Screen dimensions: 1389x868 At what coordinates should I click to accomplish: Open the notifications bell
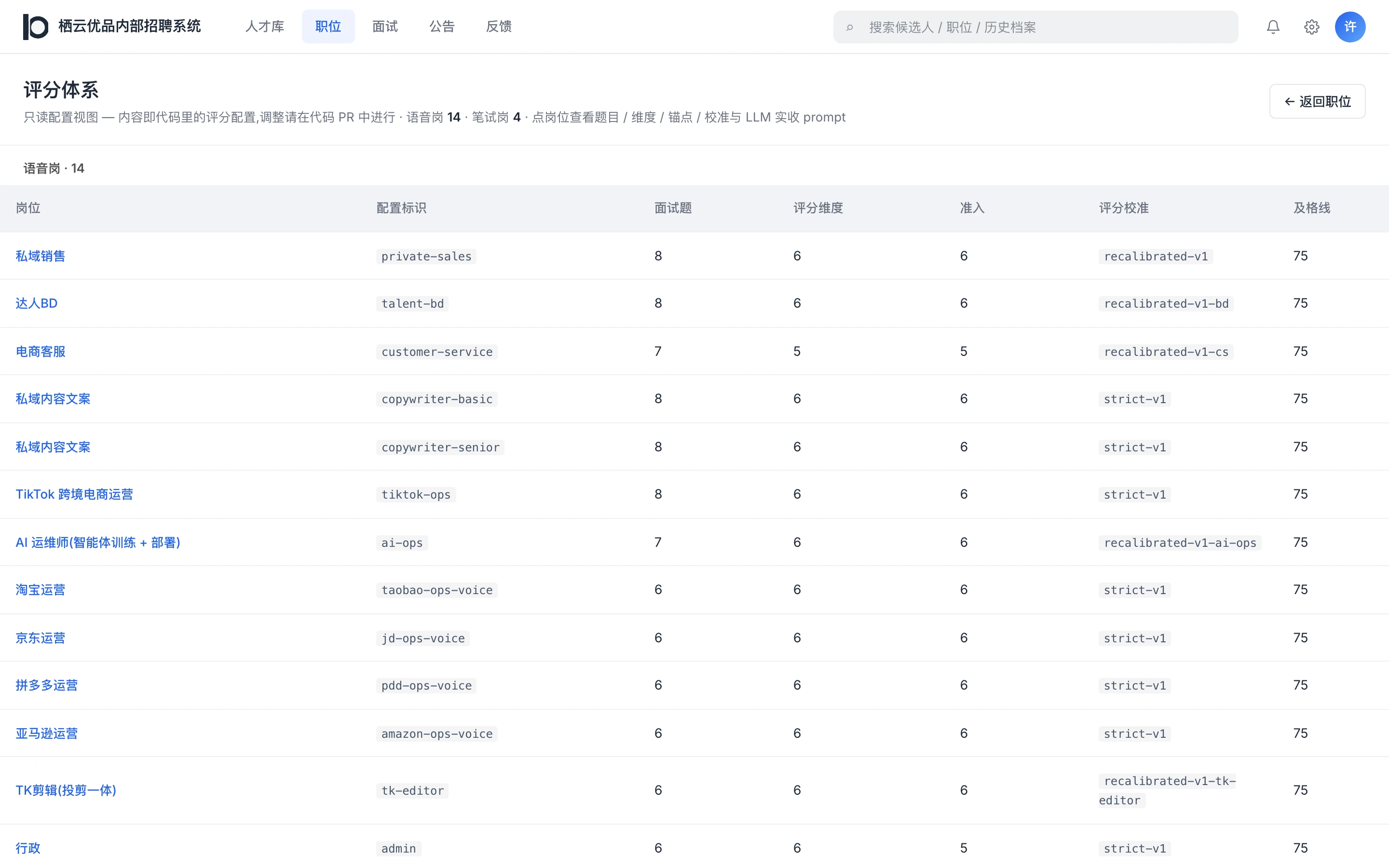coord(1273,27)
